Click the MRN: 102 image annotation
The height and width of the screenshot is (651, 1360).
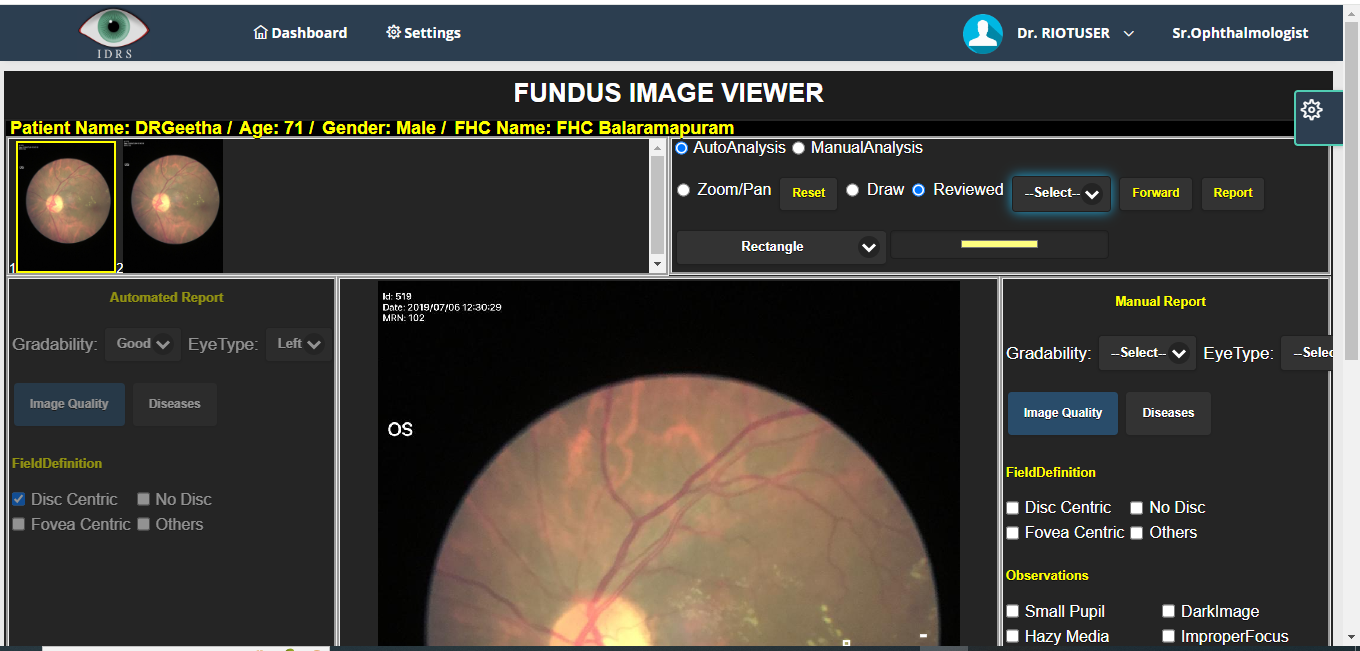pos(404,318)
